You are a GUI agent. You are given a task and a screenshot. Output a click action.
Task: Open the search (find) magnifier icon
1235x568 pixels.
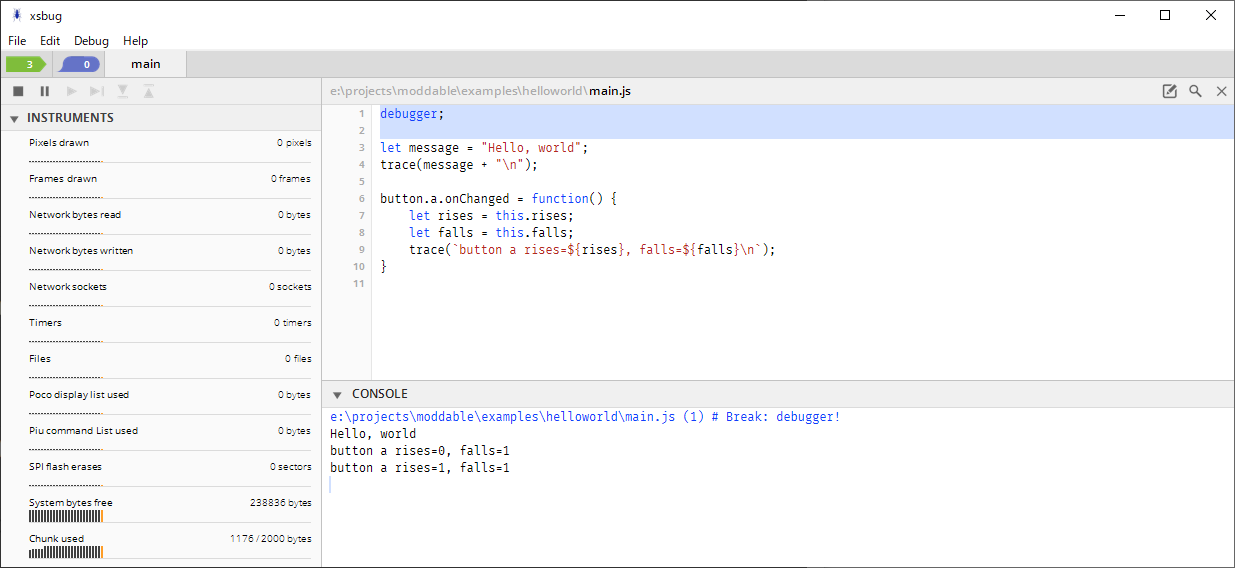(x=1195, y=91)
